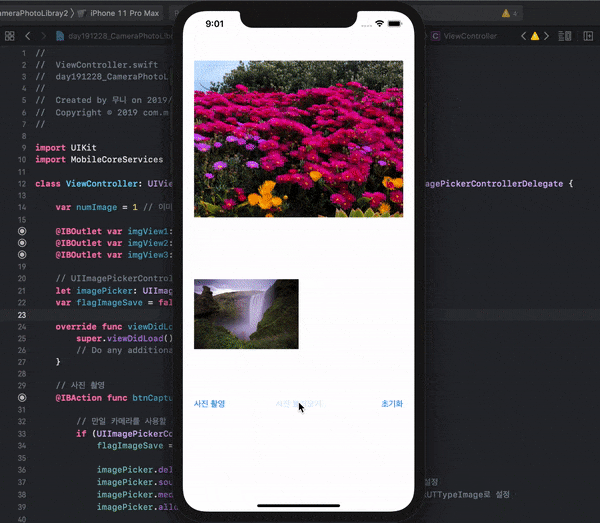Click the battery icon in simulator status bar
Screen dimensions: 600x523
[x=395, y=24]
